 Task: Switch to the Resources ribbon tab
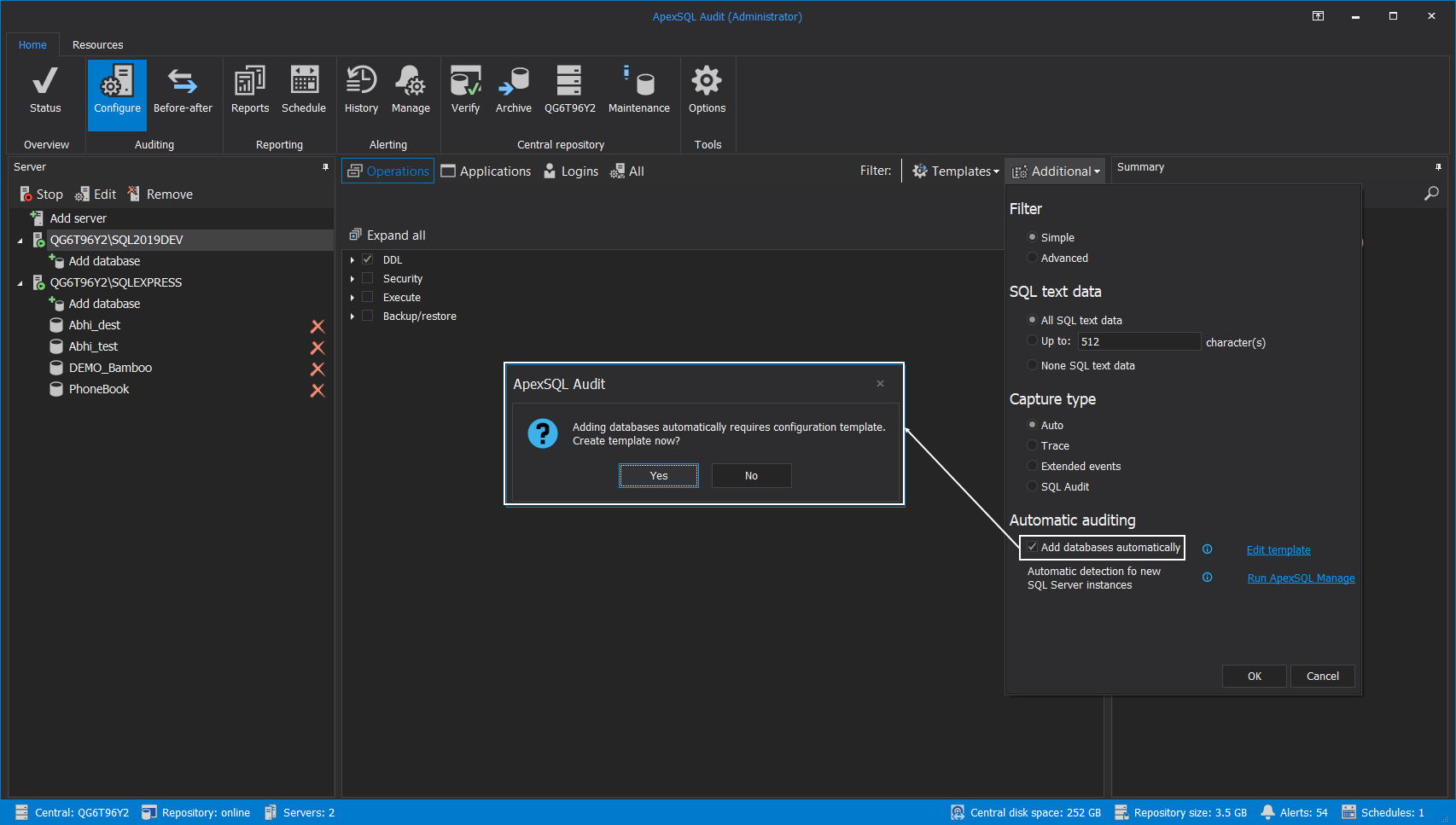pyautogui.click(x=97, y=45)
